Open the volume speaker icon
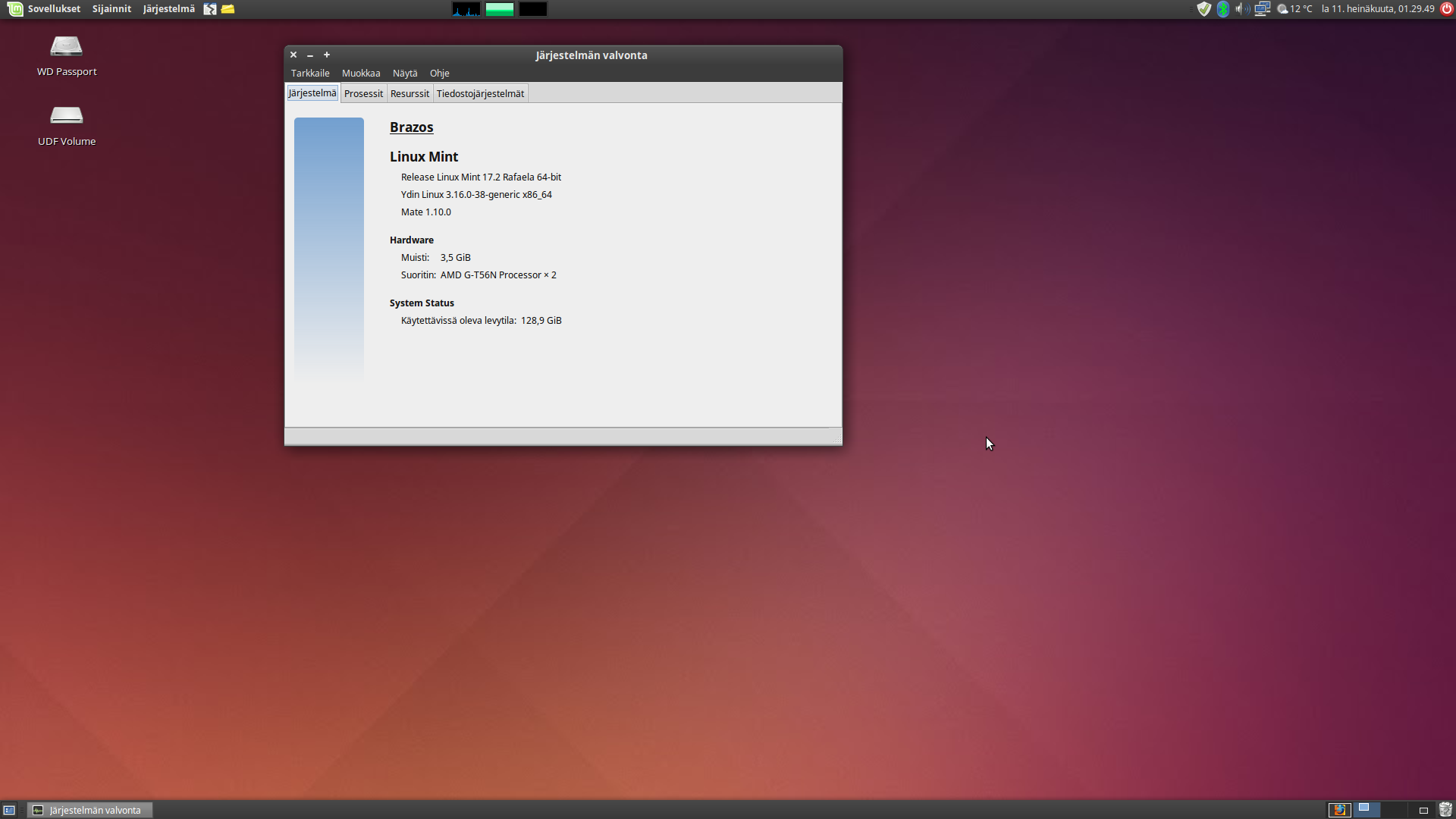The image size is (1456, 819). (x=1241, y=9)
